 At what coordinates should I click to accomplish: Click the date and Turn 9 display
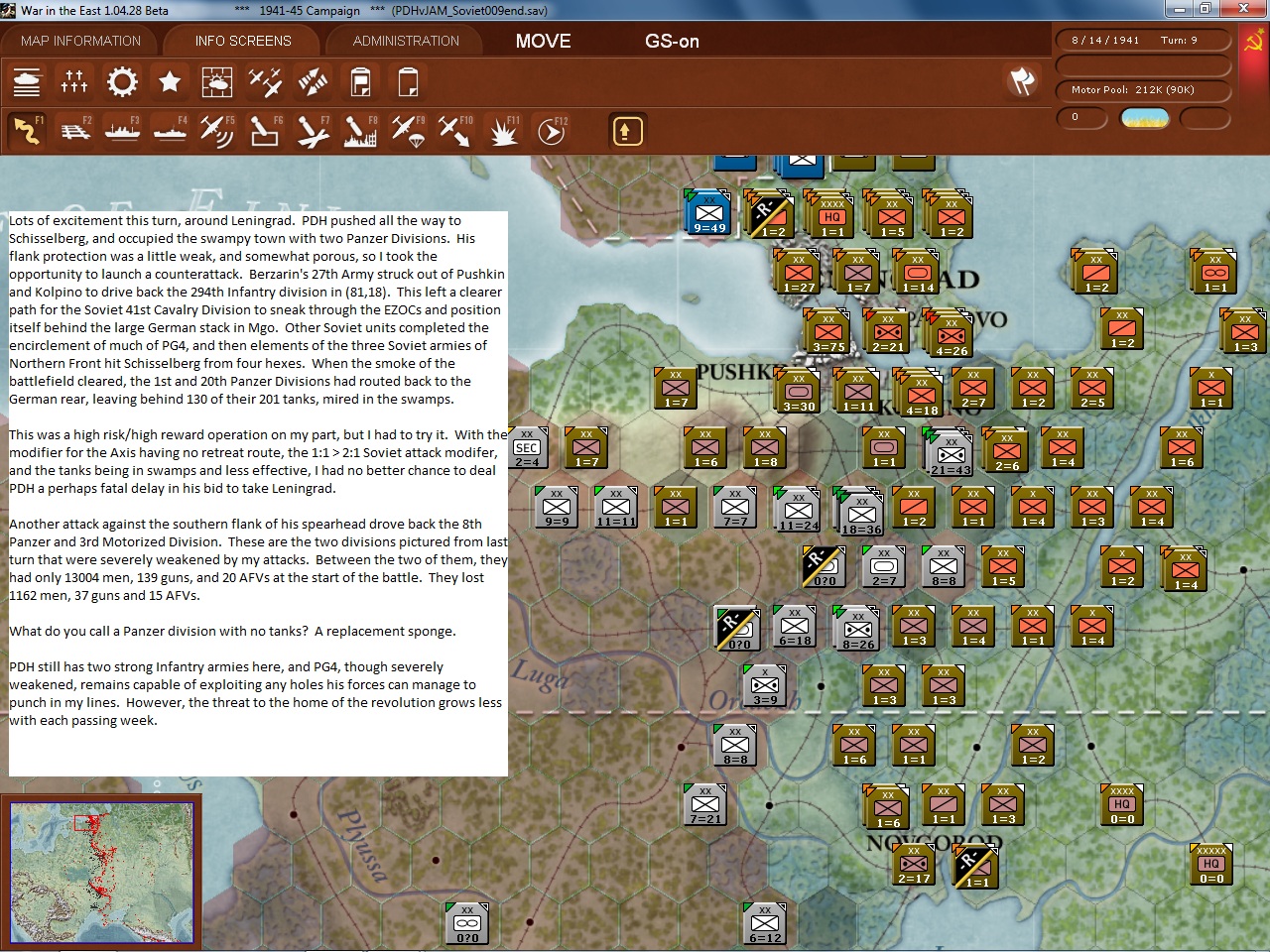point(1143,41)
